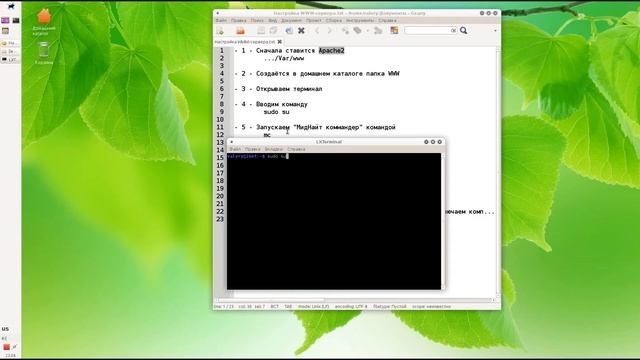Screen dimensions: 640x360
Task: Open the Документ menu in Geany
Action: (x=291, y=20)
